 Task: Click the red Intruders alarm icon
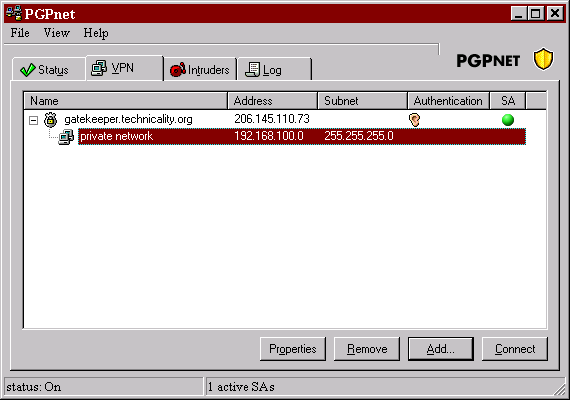click(x=178, y=69)
